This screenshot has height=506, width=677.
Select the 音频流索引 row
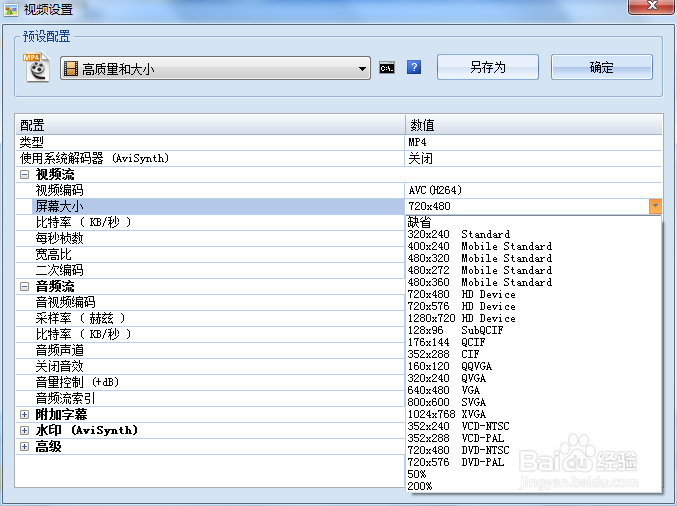[x=210, y=398]
